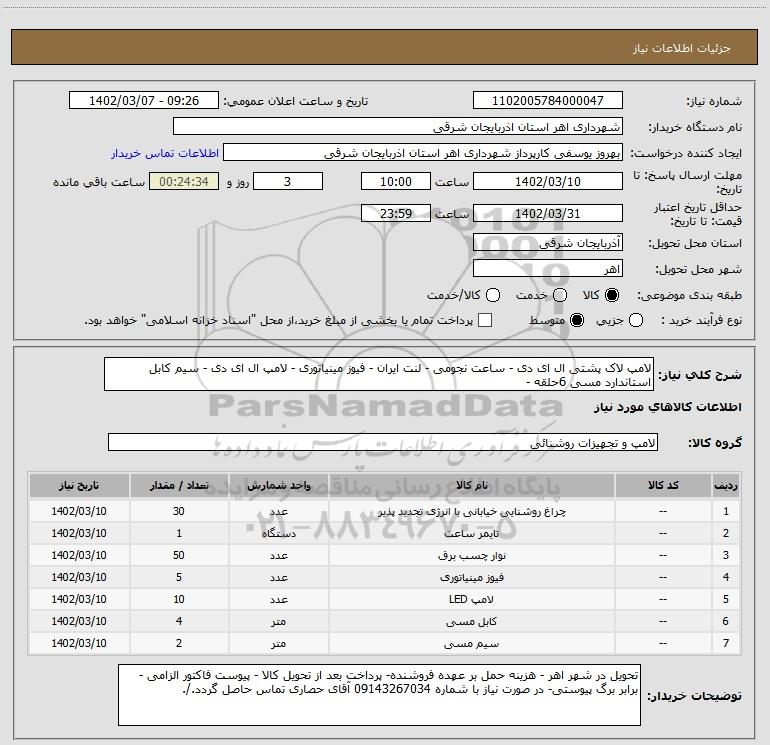The image size is (770, 745).
Task: Select the خدمت radio button
Action: (560, 295)
